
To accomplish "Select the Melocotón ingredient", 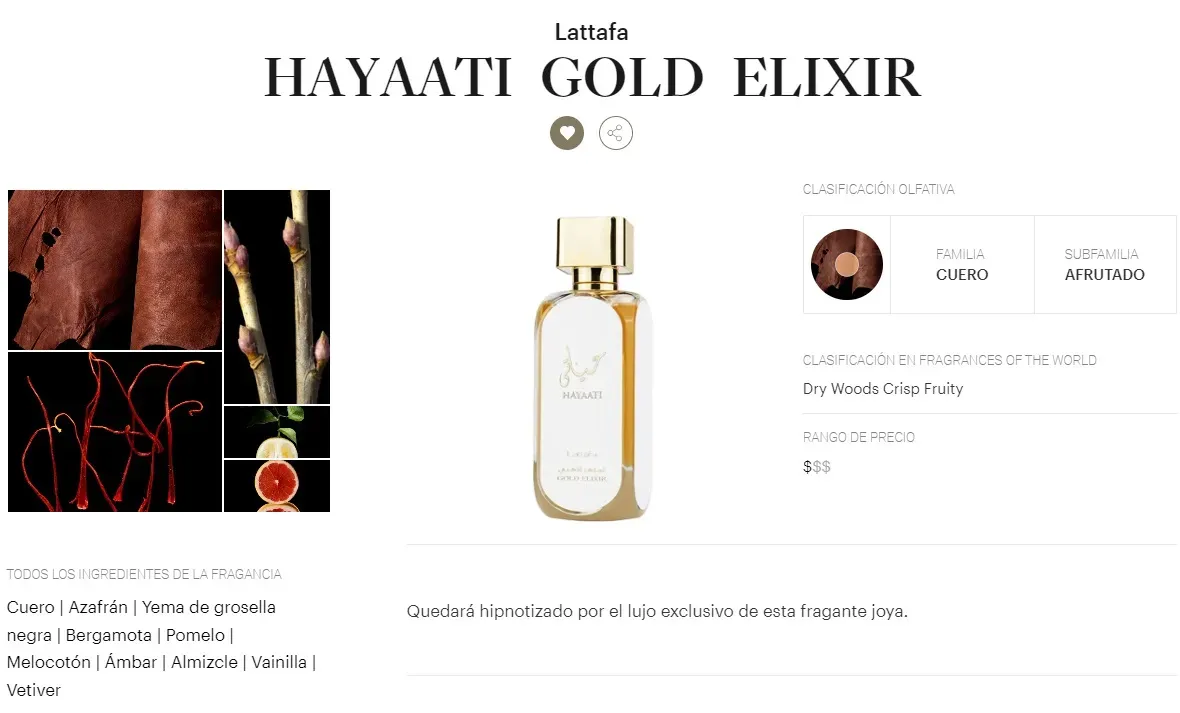I will point(49,663).
